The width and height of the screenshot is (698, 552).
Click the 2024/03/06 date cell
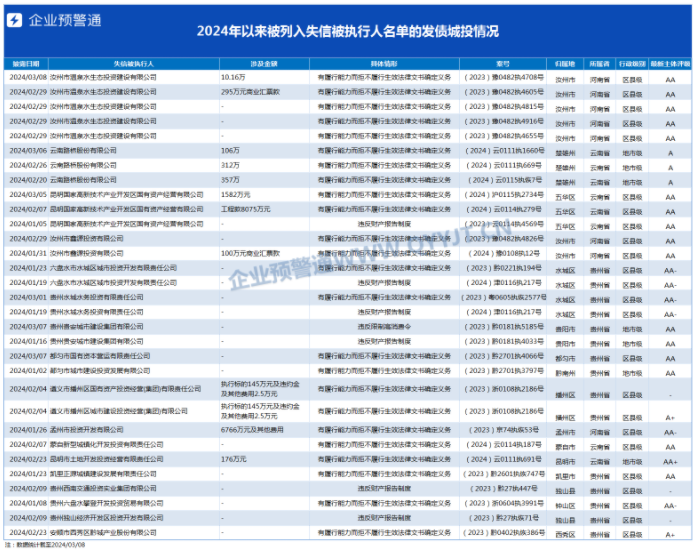point(28,151)
